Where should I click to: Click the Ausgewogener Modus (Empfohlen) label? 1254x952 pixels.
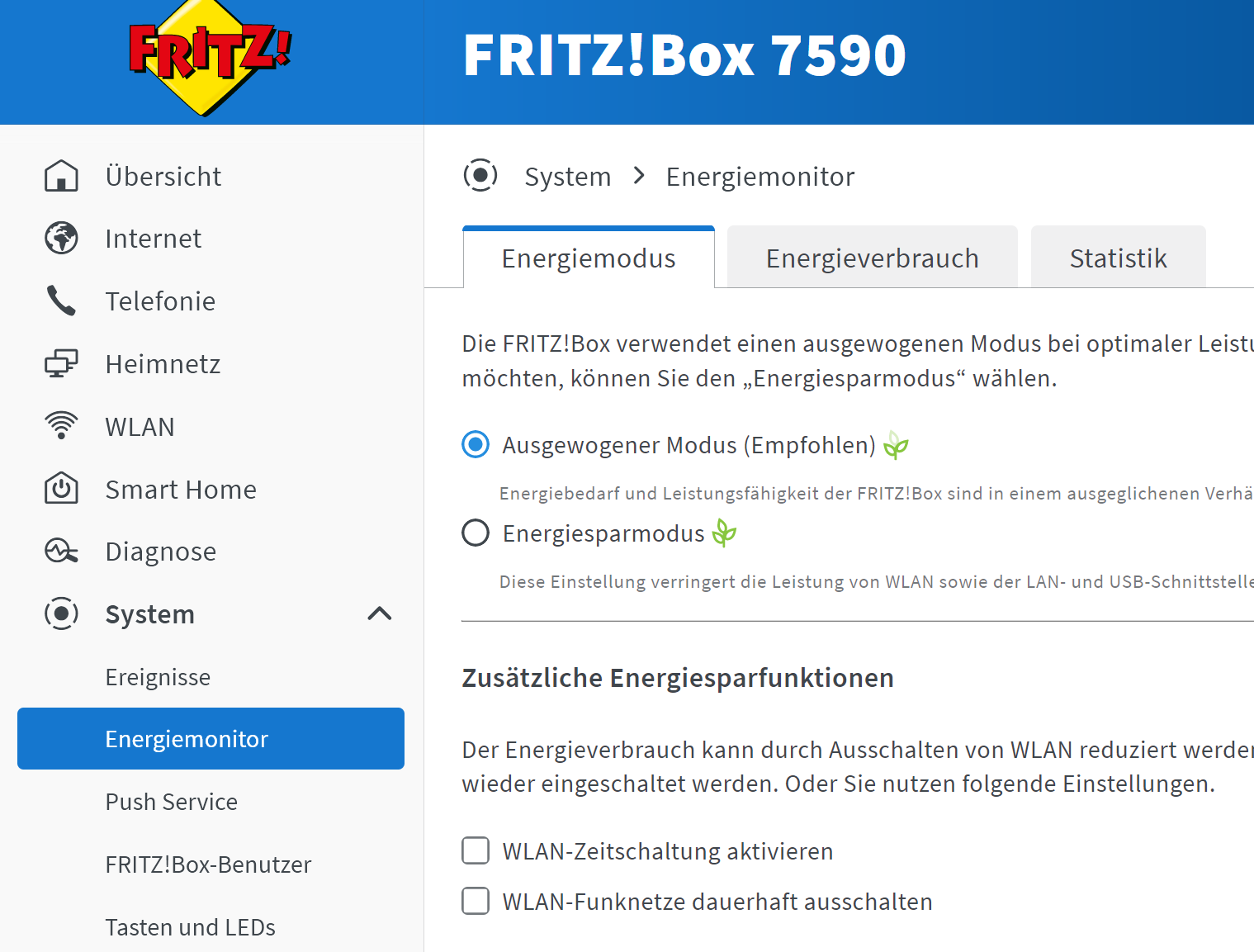coord(689,445)
